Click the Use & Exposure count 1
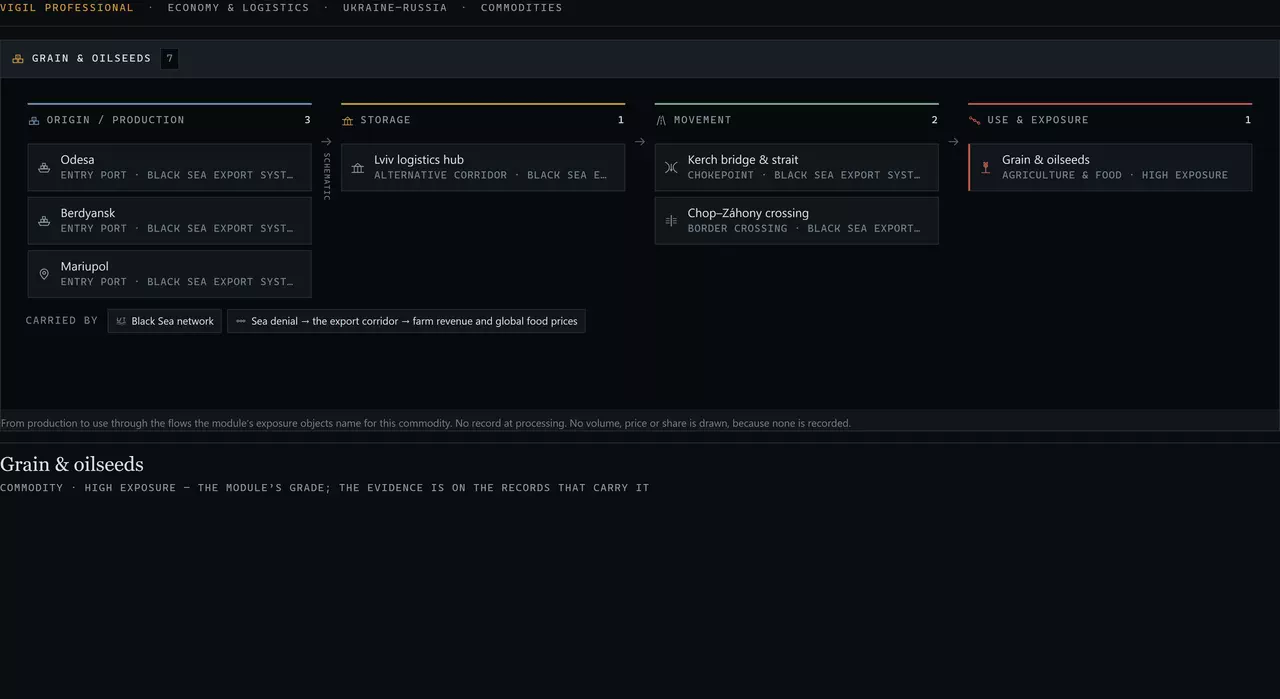The height and width of the screenshot is (699, 1280). pos(1248,120)
